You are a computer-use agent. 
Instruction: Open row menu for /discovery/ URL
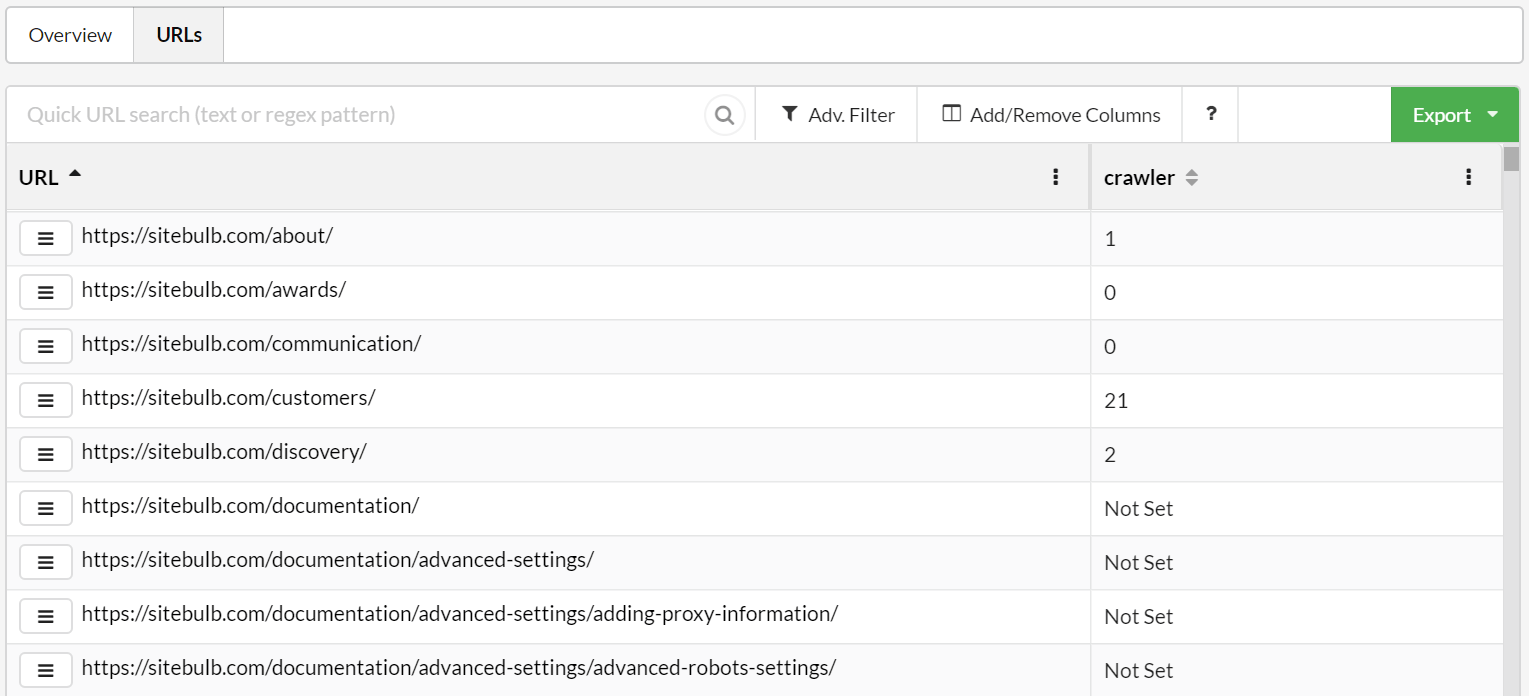click(46, 454)
